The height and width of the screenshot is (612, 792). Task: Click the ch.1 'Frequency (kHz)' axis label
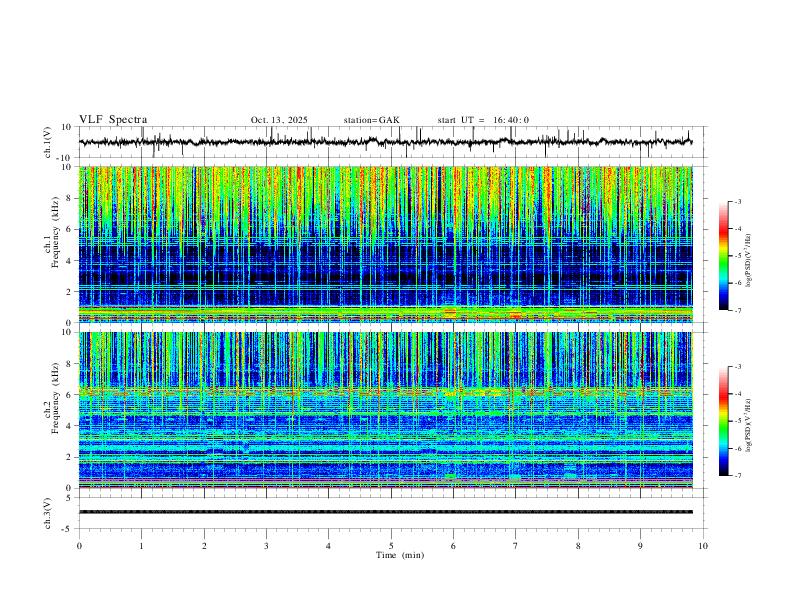[56, 232]
